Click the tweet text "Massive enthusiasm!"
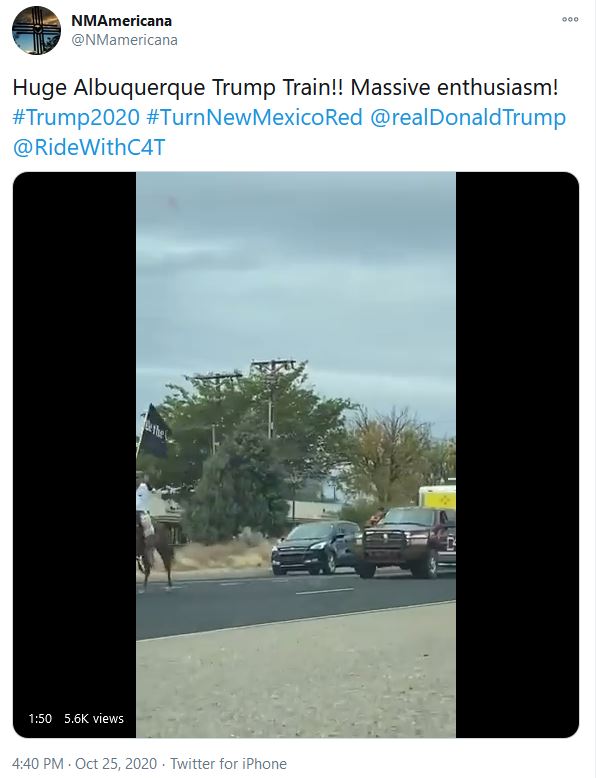596x778 pixels. [455, 88]
